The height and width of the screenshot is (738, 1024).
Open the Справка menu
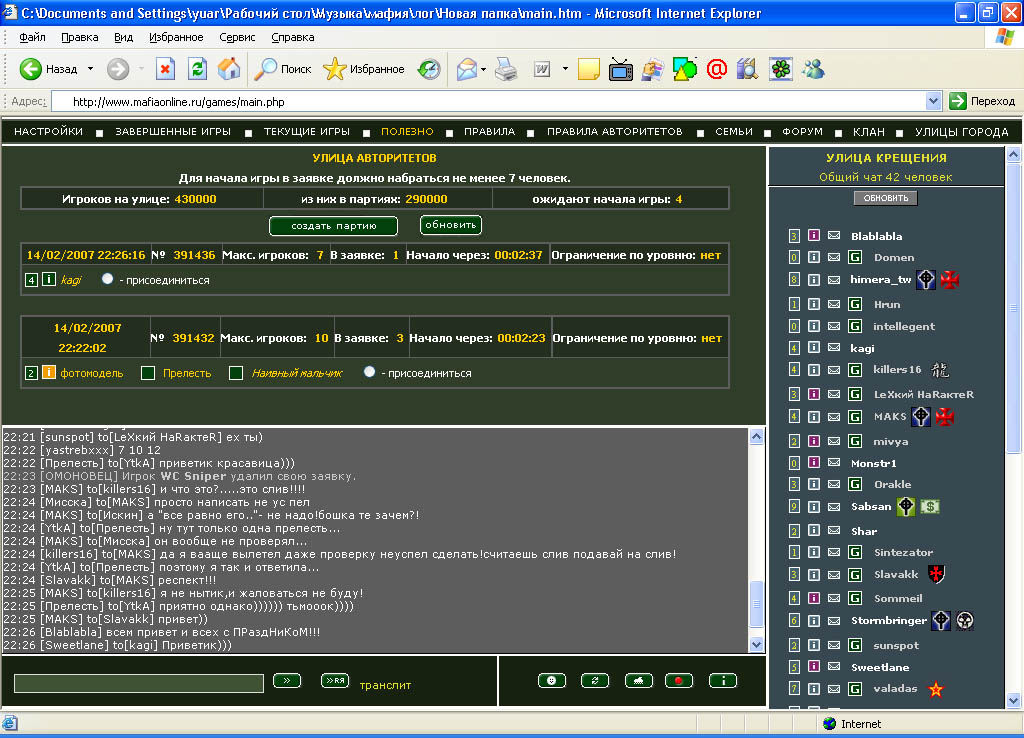[293, 37]
